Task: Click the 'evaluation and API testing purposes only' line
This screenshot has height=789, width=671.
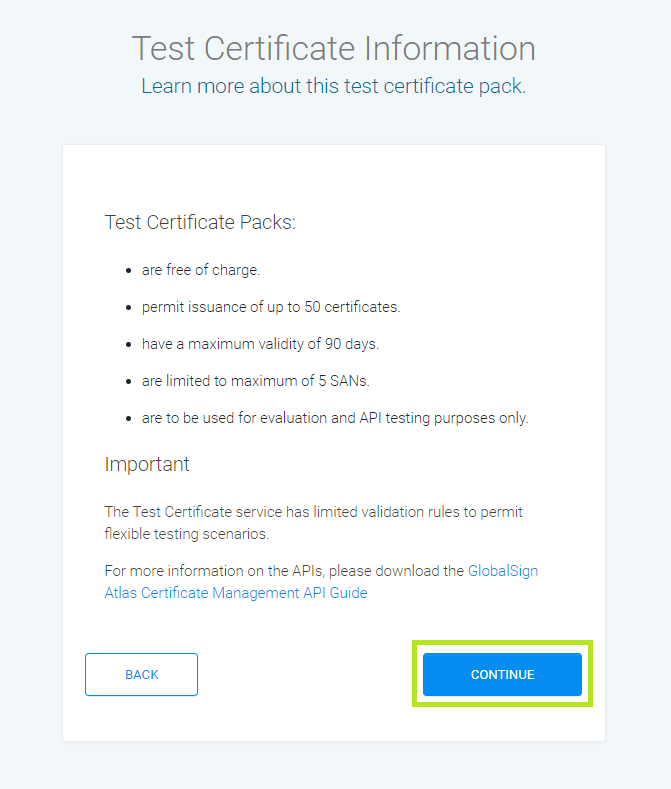Action: [x=335, y=418]
